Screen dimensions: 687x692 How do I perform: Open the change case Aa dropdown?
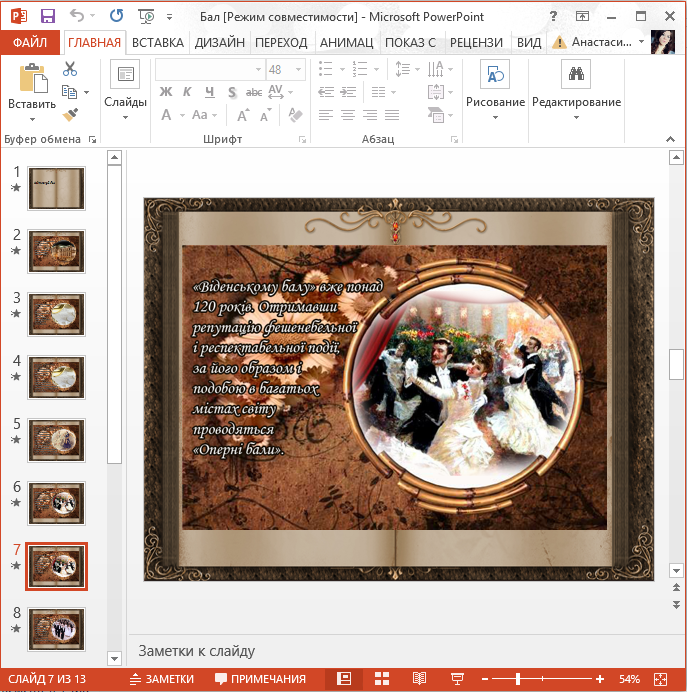pyautogui.click(x=205, y=115)
